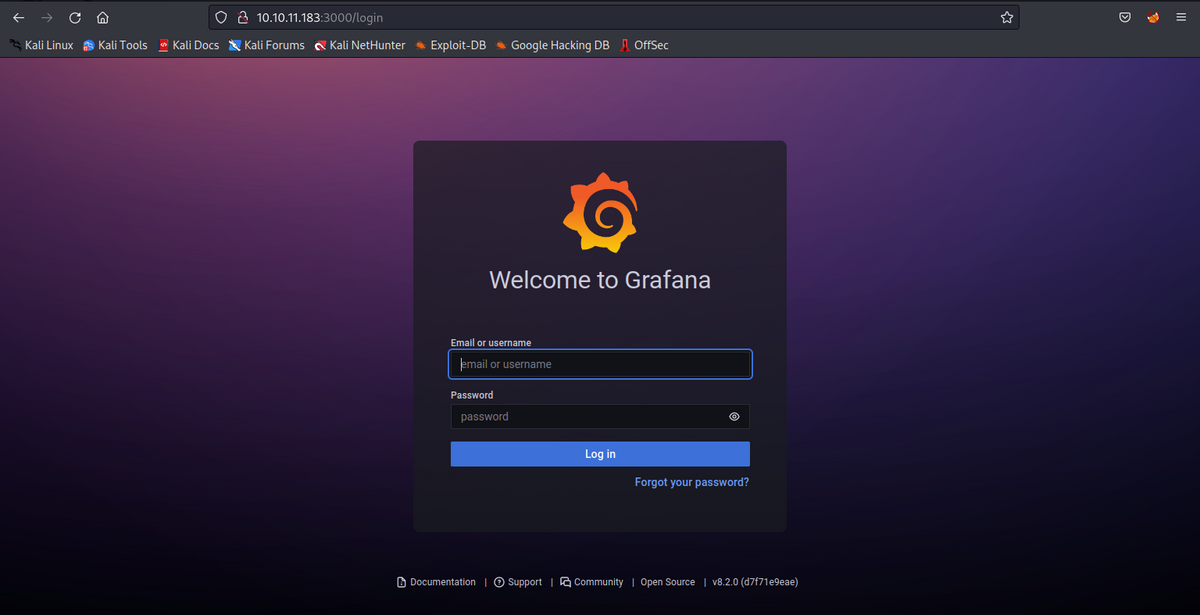1200x615 pixels.
Task: Open the fox extension icon in toolbar
Action: pos(1153,18)
